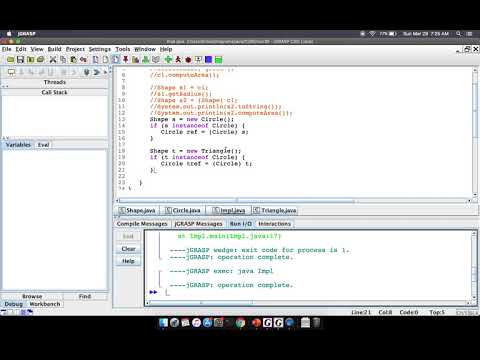The height and width of the screenshot is (360, 480).
Task: Open the Project menu
Action: pos(75,49)
